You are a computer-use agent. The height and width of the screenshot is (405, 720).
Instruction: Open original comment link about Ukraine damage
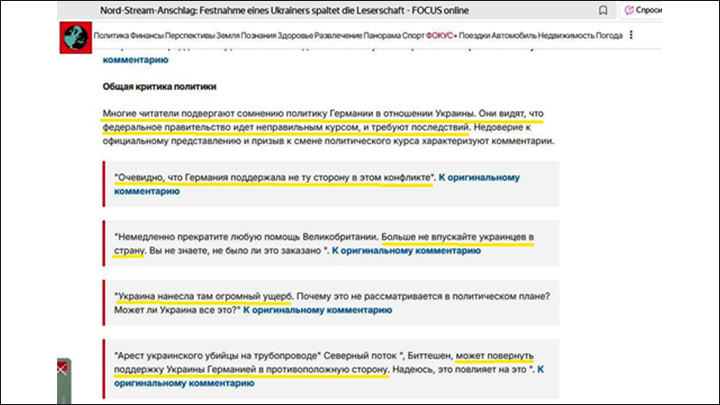317,310
